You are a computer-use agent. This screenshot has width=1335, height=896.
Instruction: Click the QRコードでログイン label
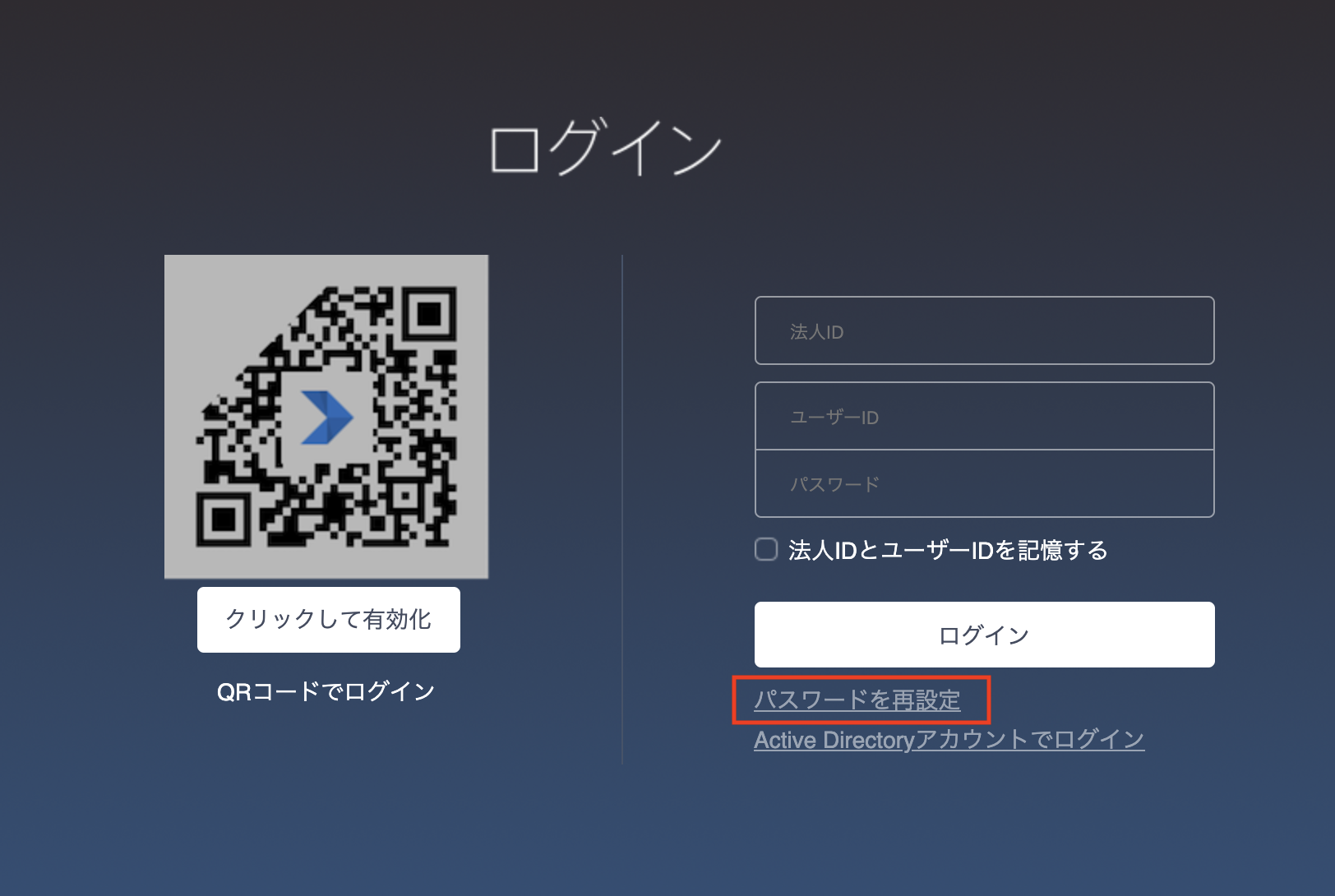click(x=327, y=691)
